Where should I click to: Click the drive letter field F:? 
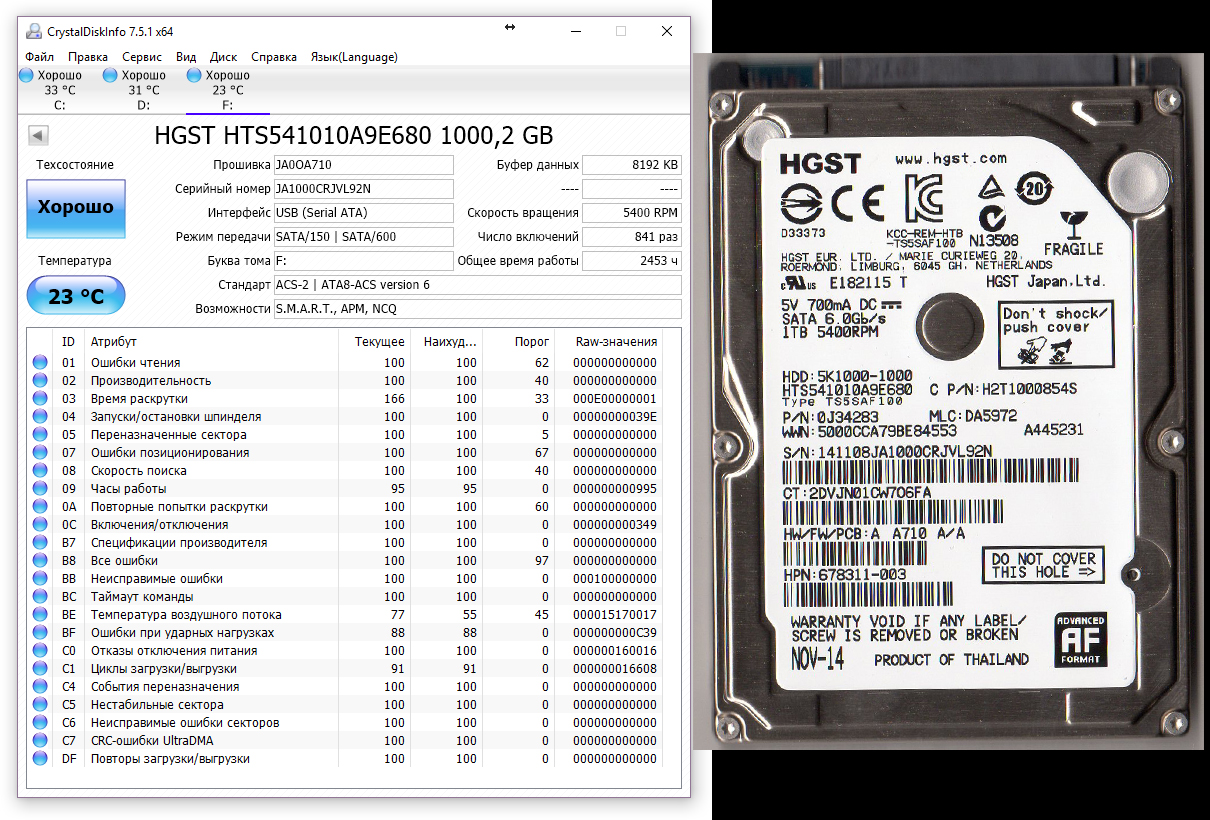(x=363, y=261)
